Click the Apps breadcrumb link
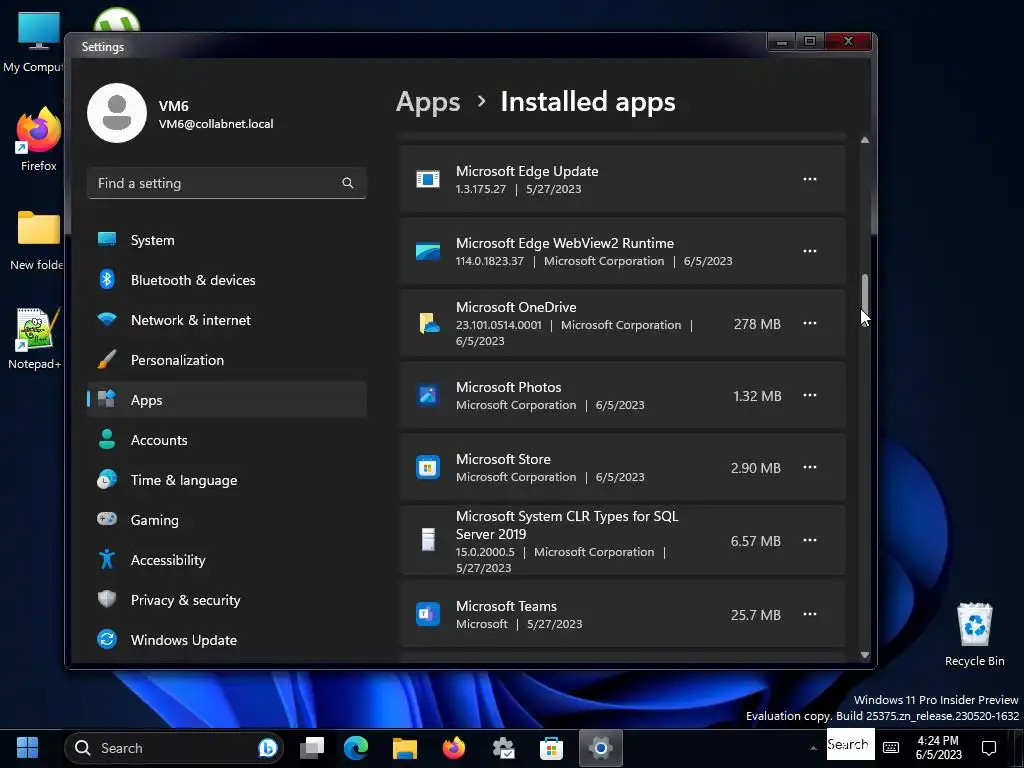This screenshot has width=1024, height=768. [x=428, y=102]
